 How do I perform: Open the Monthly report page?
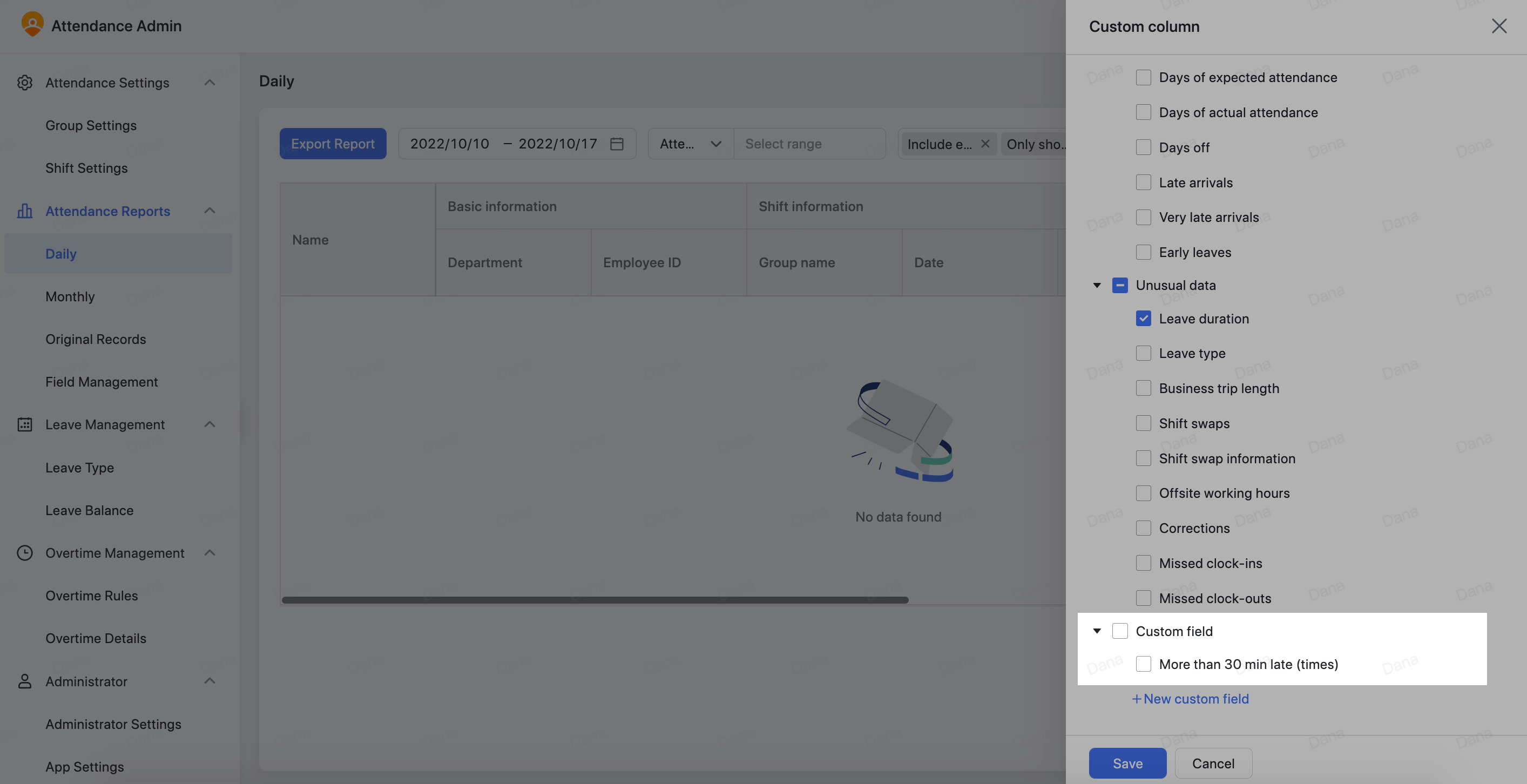(70, 296)
